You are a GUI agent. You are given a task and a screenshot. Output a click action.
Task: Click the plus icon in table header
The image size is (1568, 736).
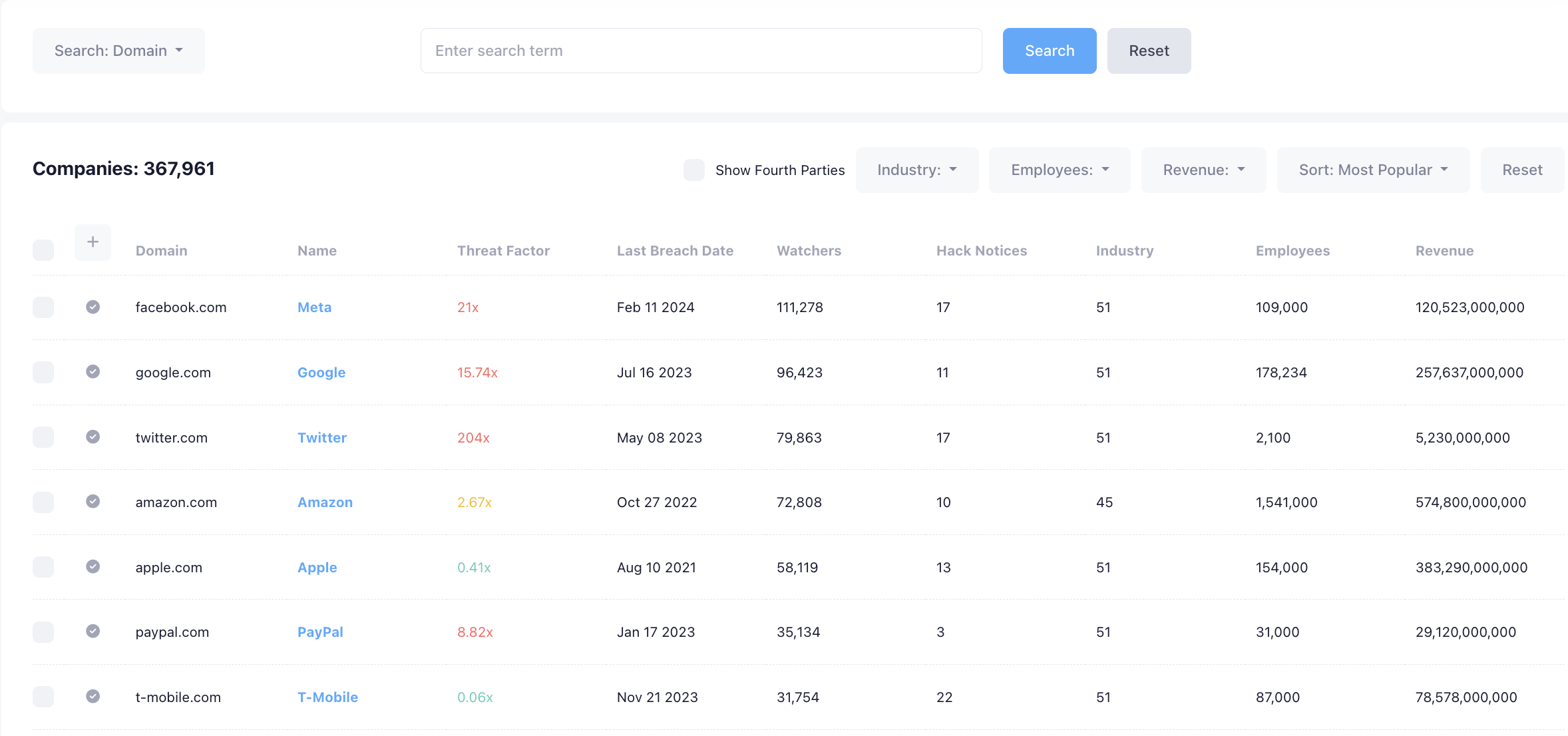pyautogui.click(x=93, y=242)
